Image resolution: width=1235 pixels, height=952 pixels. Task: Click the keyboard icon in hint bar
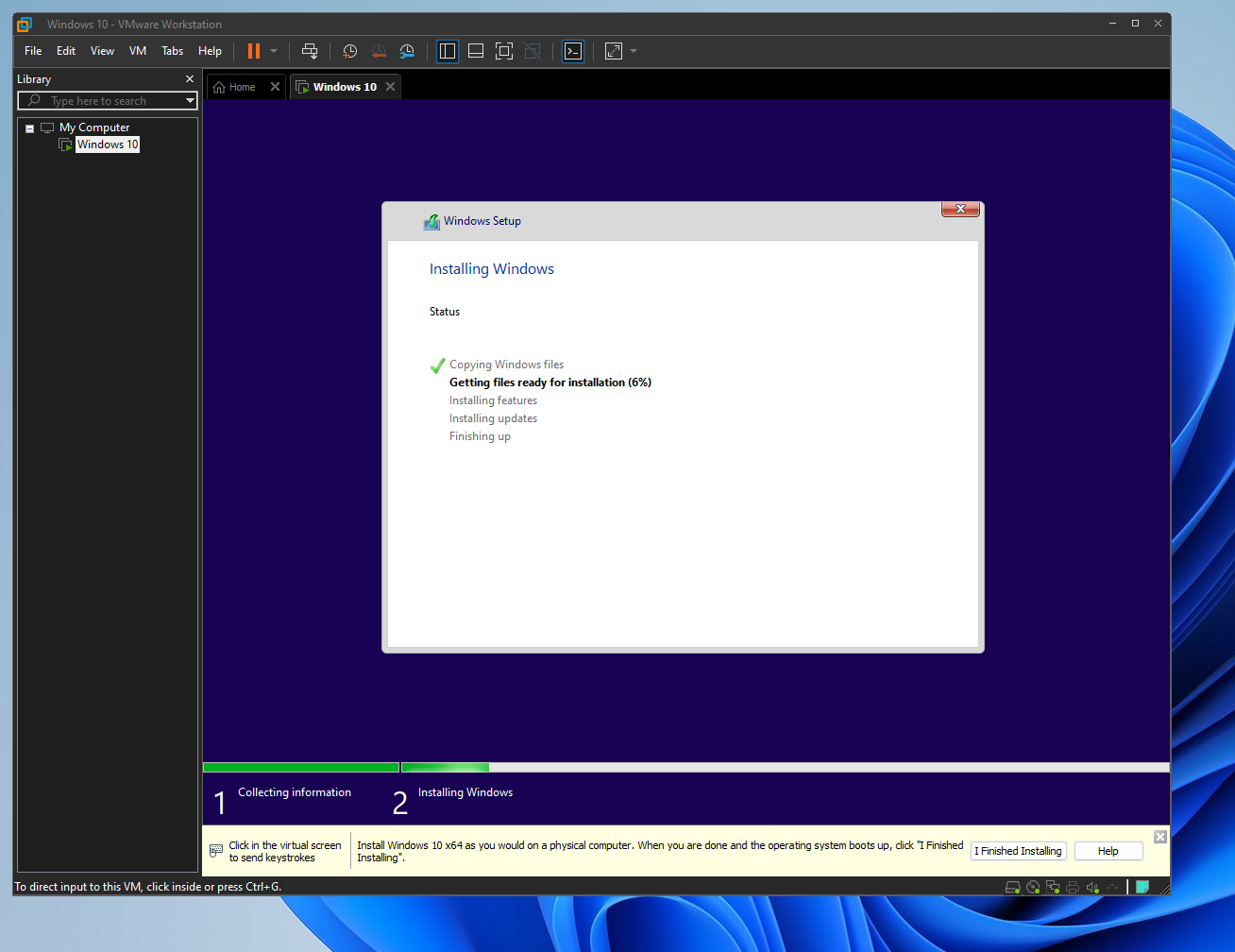point(216,851)
